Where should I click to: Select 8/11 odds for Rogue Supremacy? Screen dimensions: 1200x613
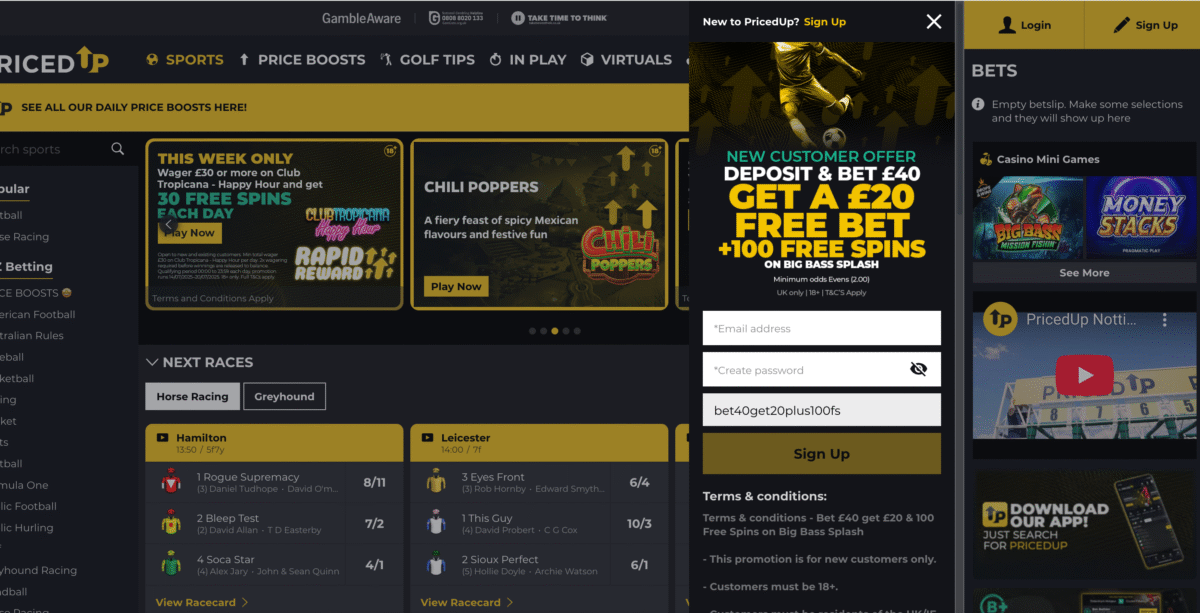pyautogui.click(x=375, y=482)
